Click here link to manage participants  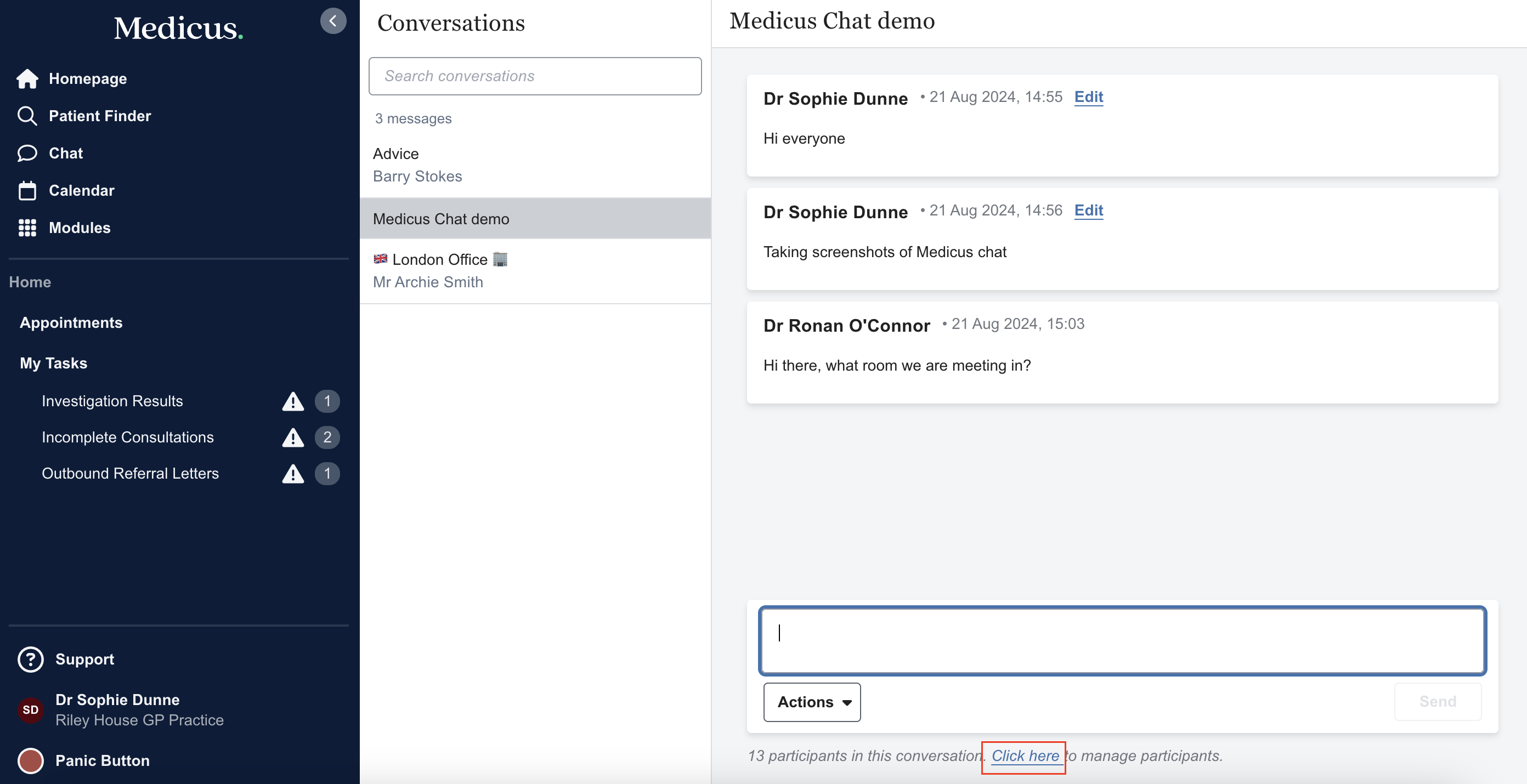1025,755
